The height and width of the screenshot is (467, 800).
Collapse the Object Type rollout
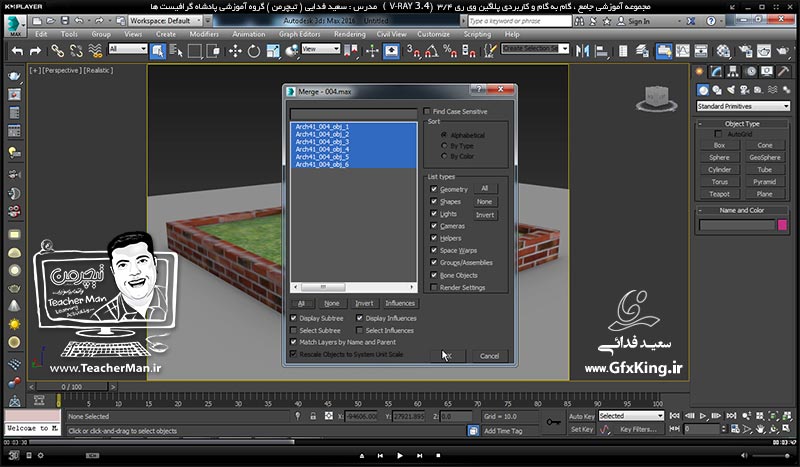pyautogui.click(x=742, y=124)
